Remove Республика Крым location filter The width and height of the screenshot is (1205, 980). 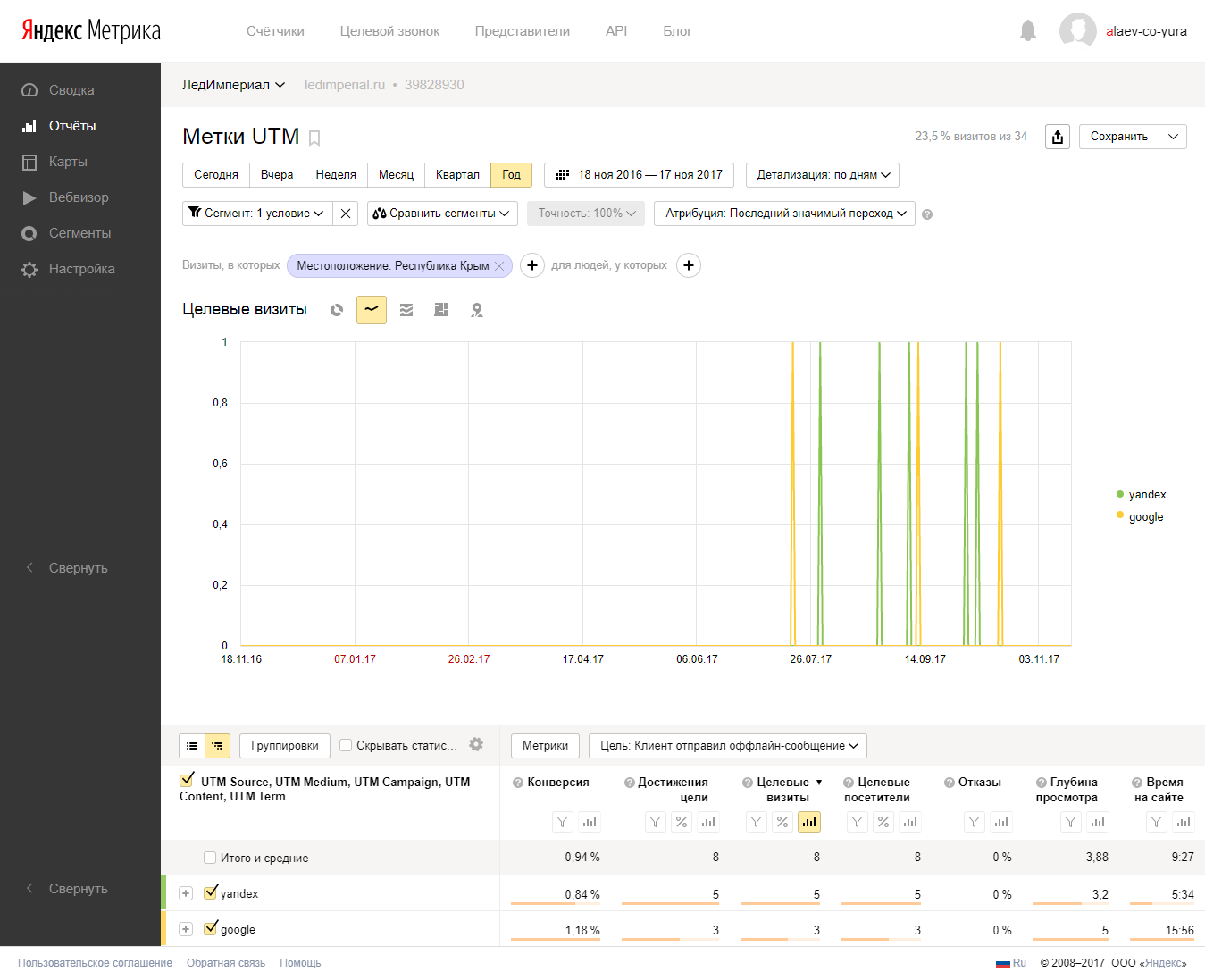click(x=499, y=266)
